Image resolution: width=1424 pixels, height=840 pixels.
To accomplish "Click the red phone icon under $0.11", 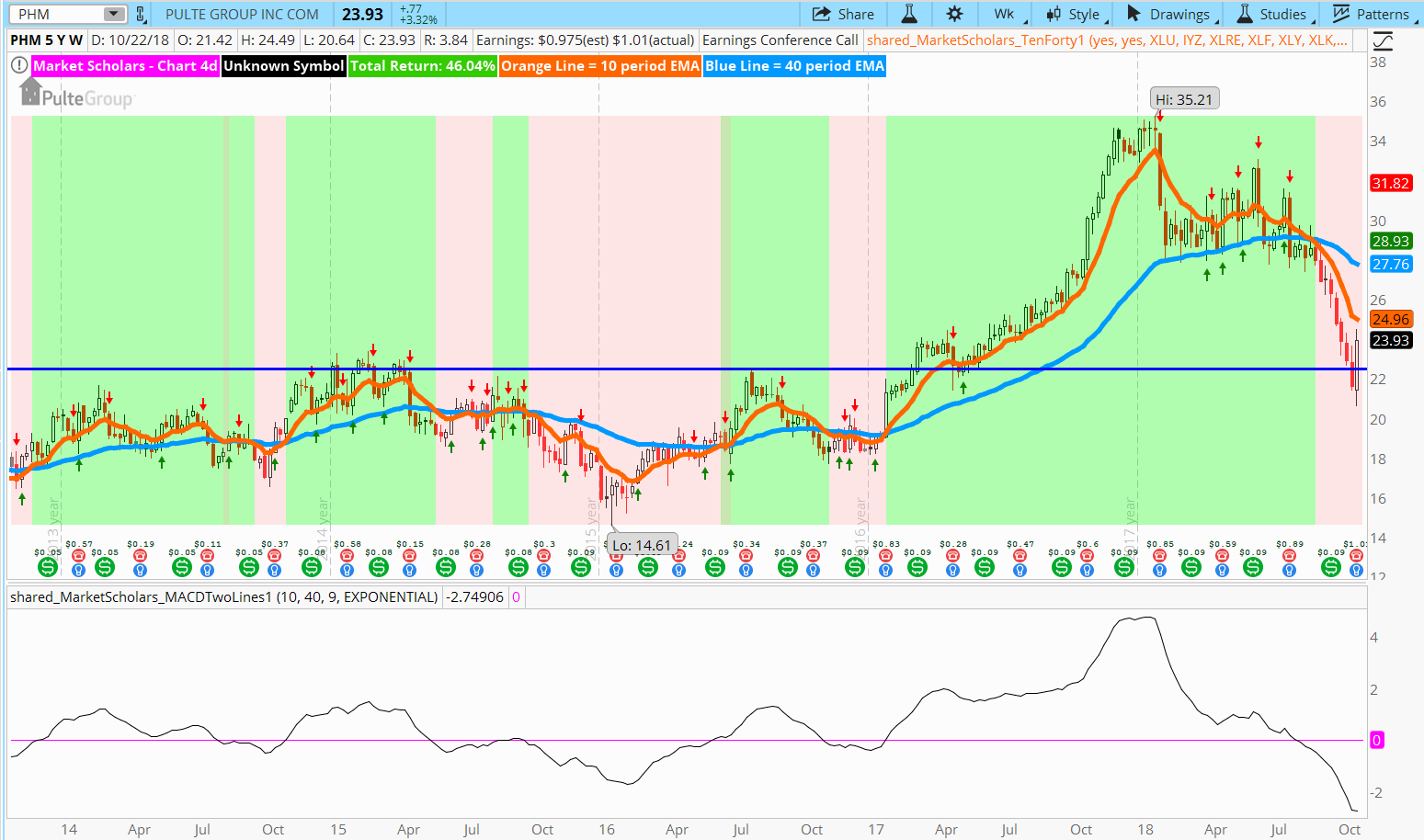I will tap(208, 556).
